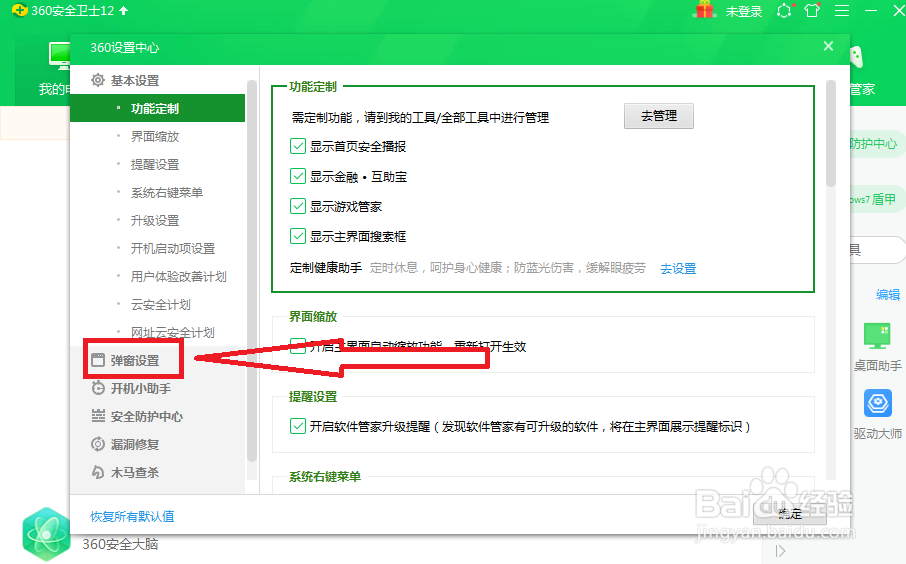
Task: Click the upgrade arrow beside 360安全卫士12
Action: [x=124, y=10]
